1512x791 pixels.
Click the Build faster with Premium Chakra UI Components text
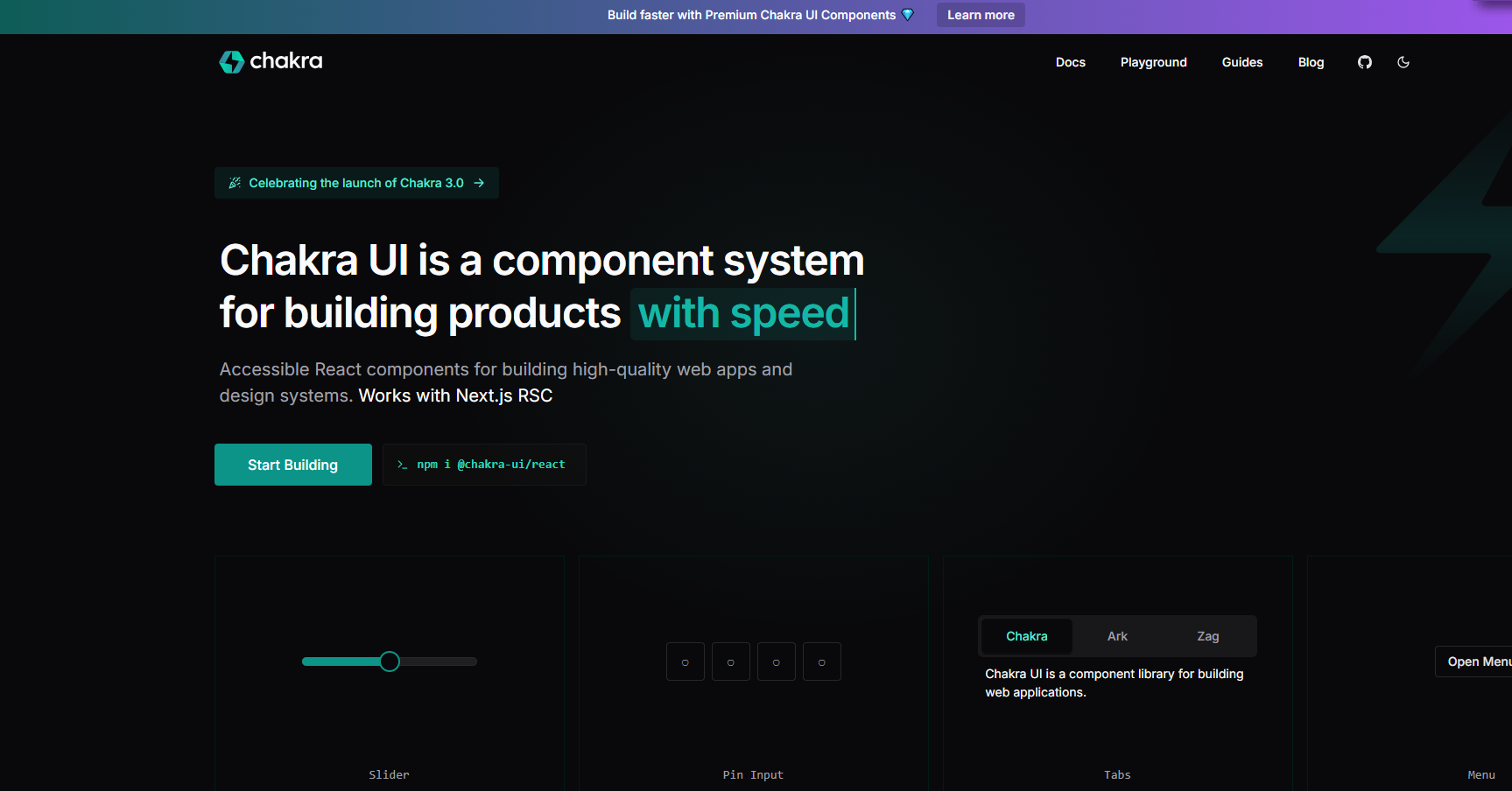[x=751, y=15]
